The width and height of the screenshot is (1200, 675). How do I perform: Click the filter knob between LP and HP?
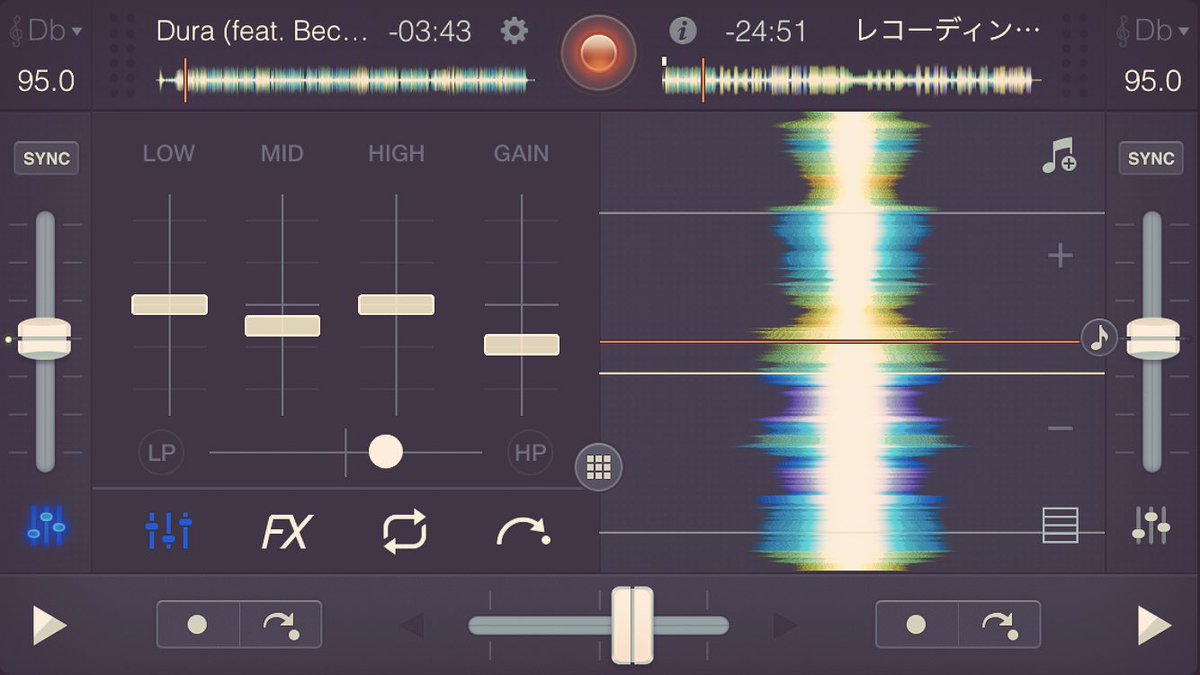click(385, 452)
